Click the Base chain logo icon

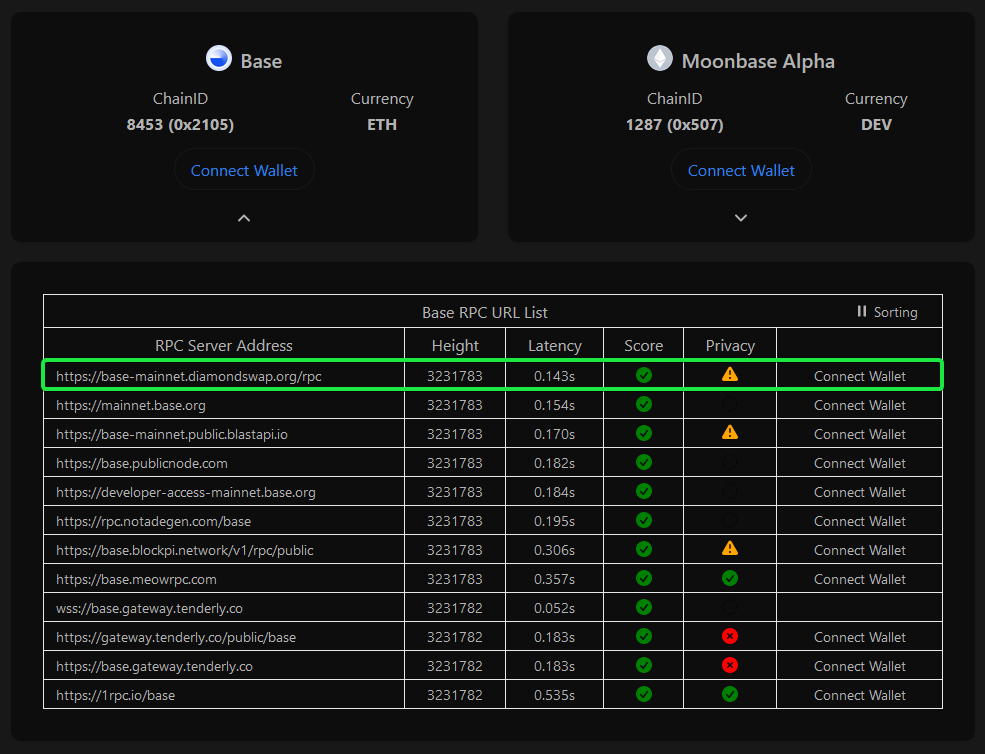click(219, 59)
